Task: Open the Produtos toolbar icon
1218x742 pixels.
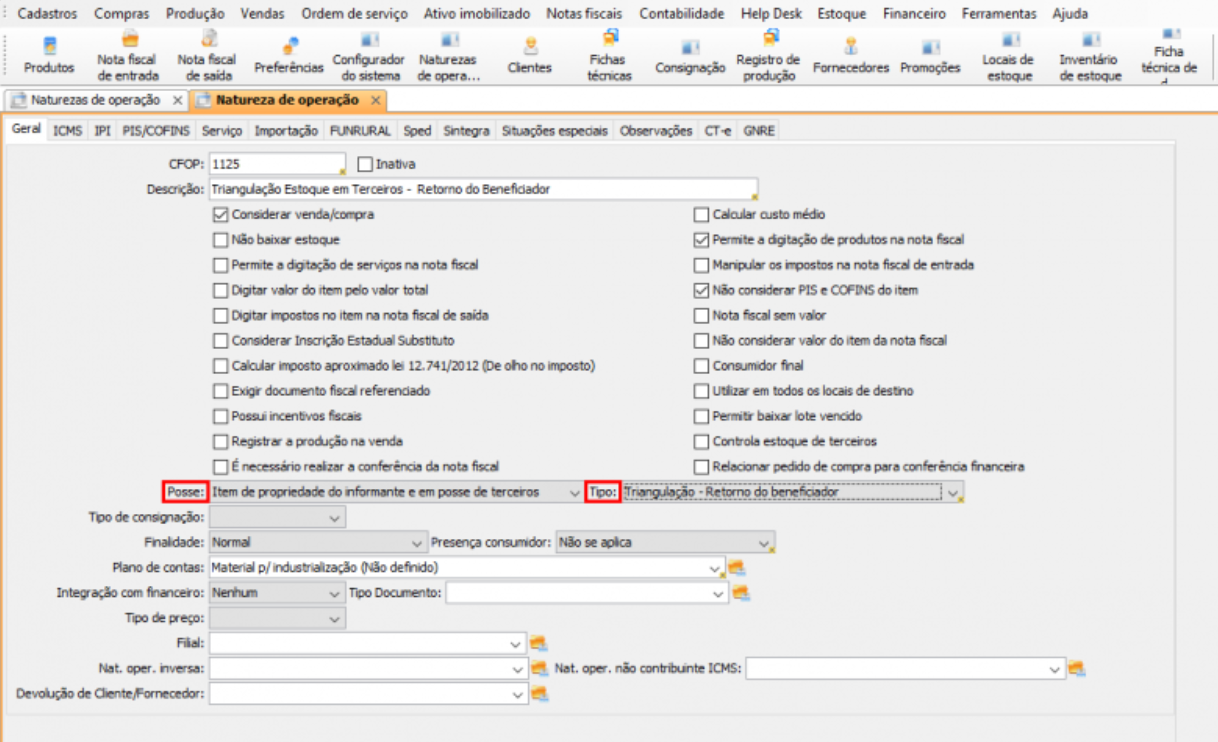Action: coord(49,56)
